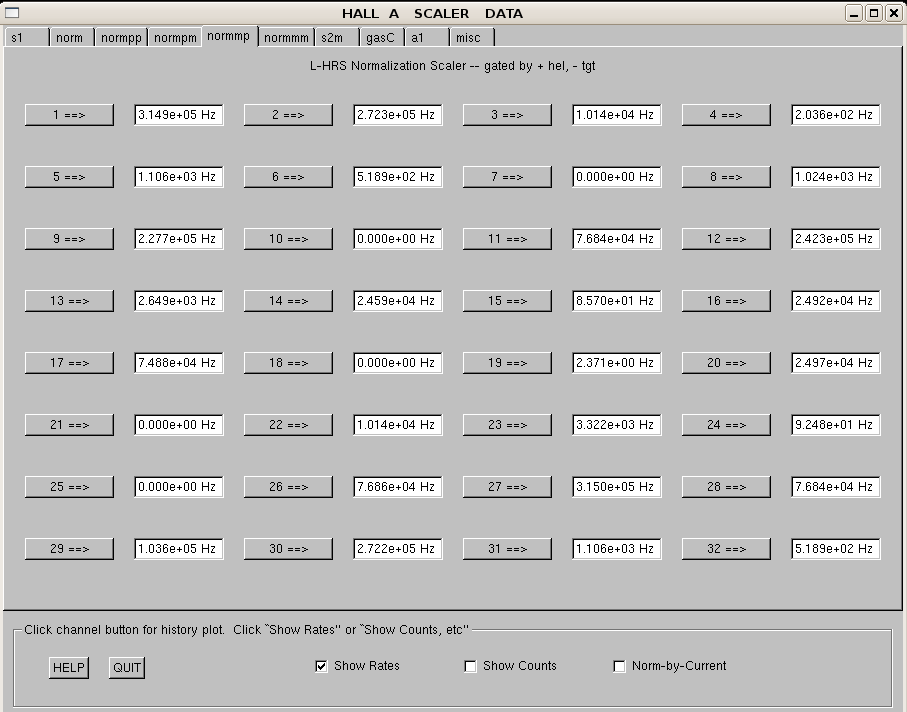Click the channel 7 button

point(507,176)
